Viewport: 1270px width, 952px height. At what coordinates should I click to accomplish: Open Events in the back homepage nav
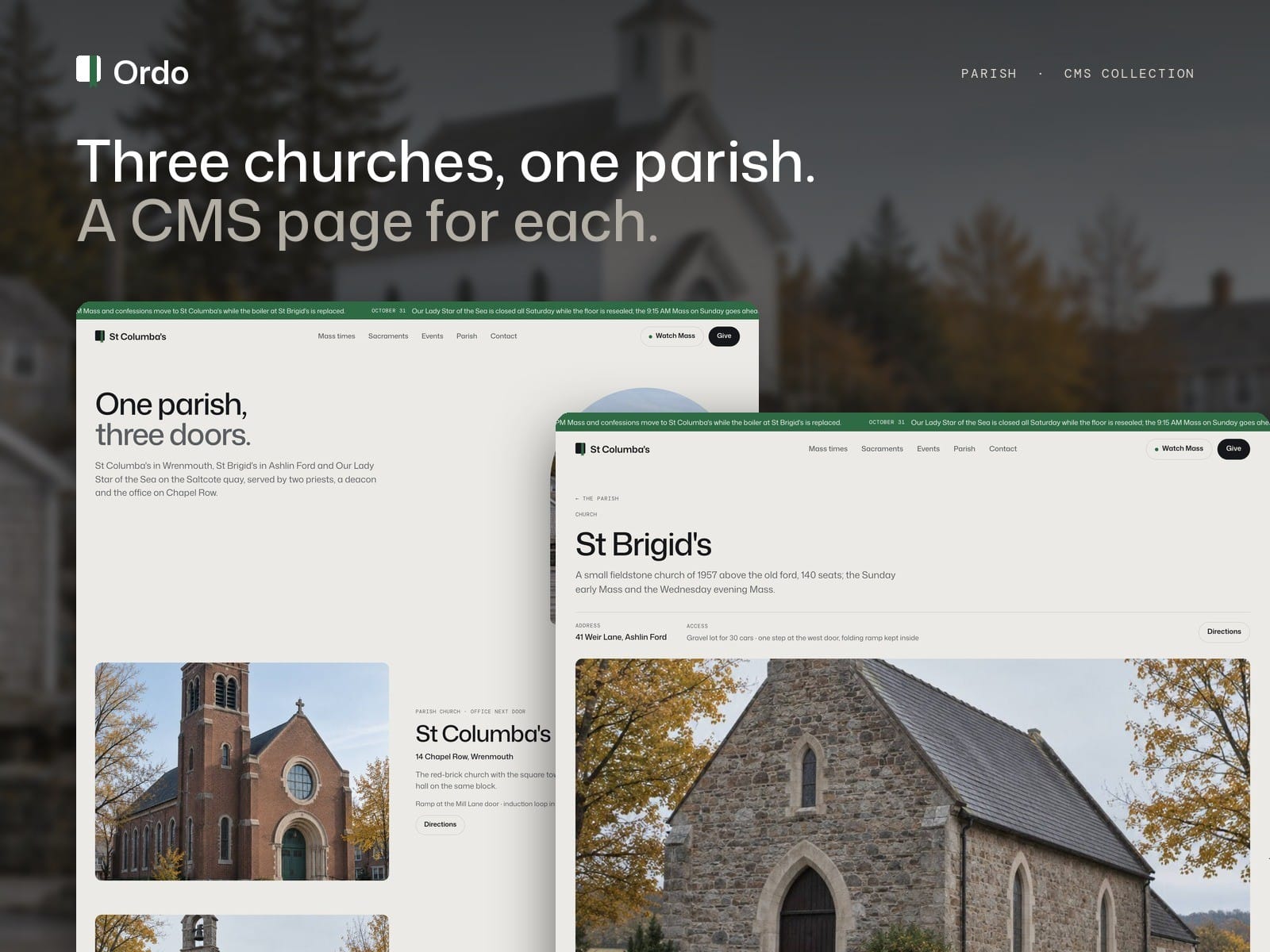(433, 336)
